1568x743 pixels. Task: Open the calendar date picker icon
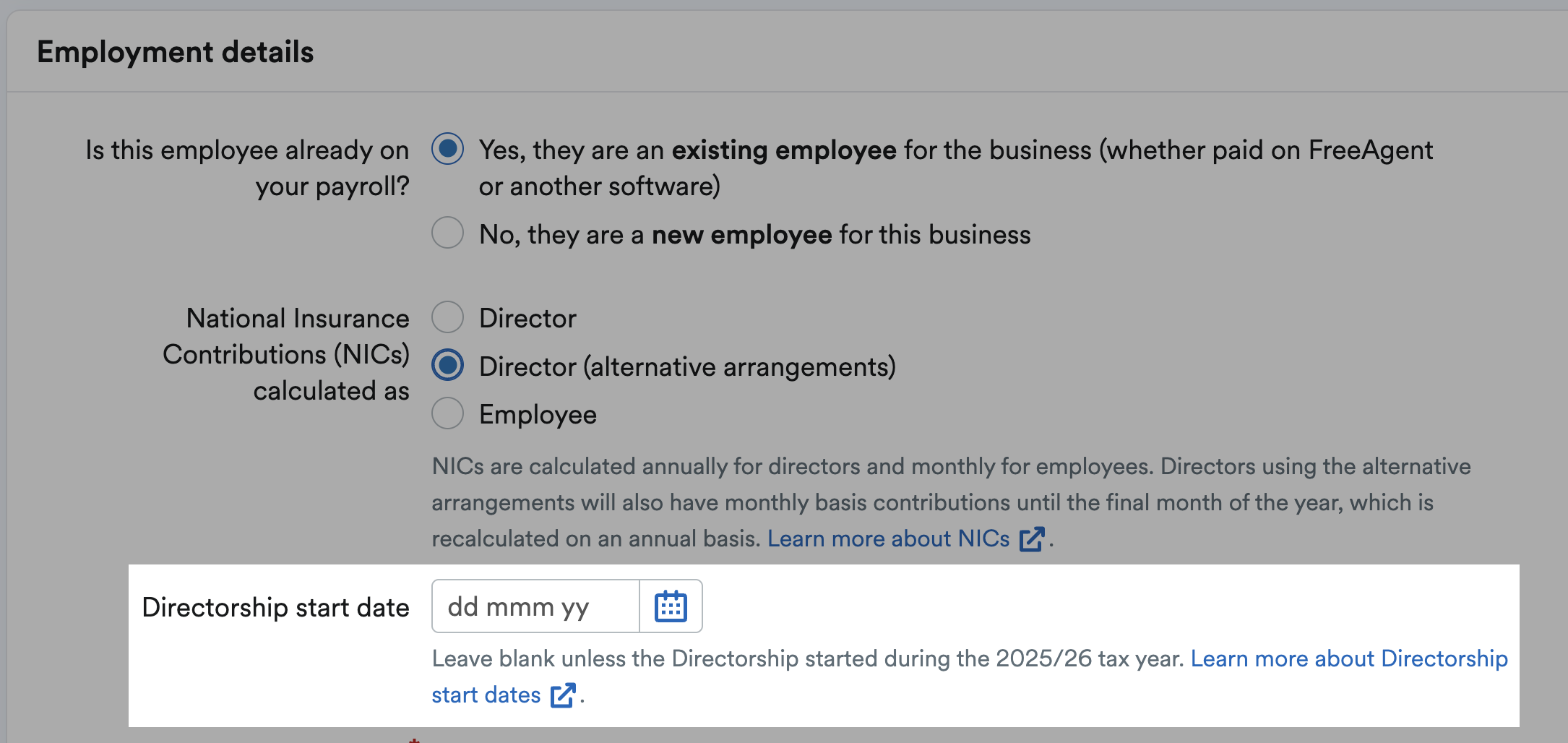coord(671,606)
